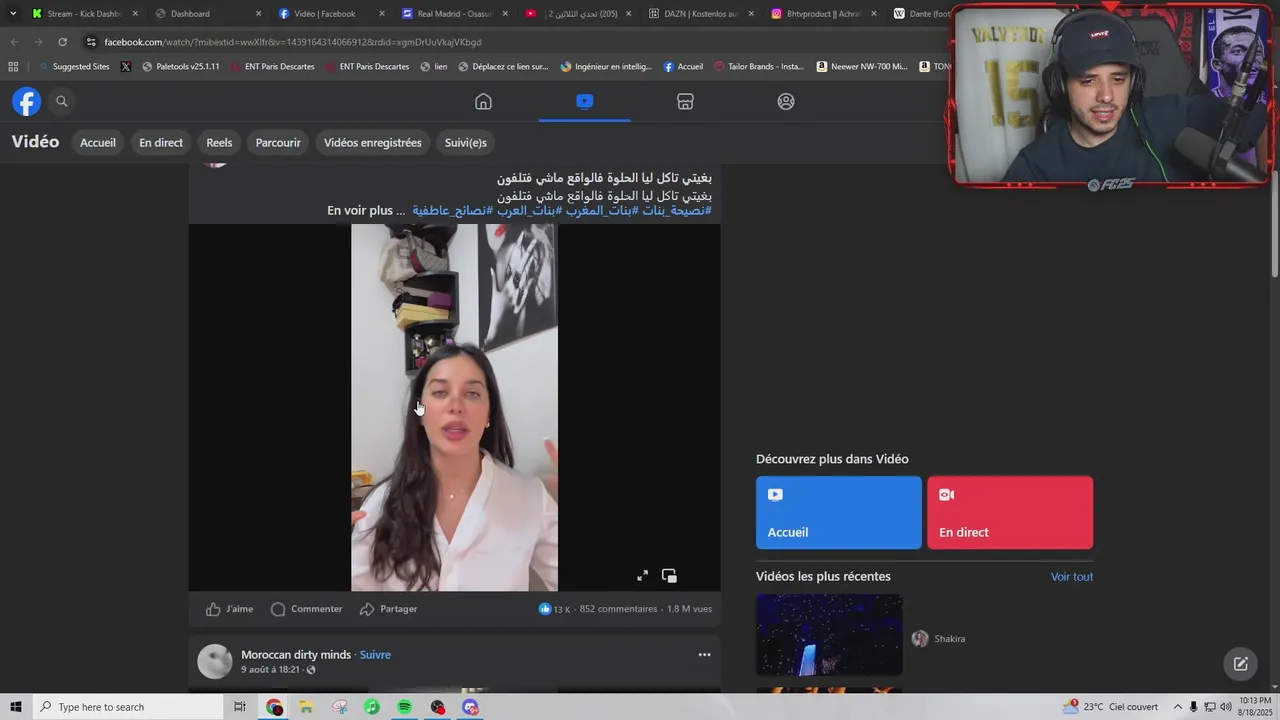Image resolution: width=1280 pixels, height=720 pixels.
Task: Open the tab search dropdown arrow in Chrome
Action: click(x=13, y=14)
